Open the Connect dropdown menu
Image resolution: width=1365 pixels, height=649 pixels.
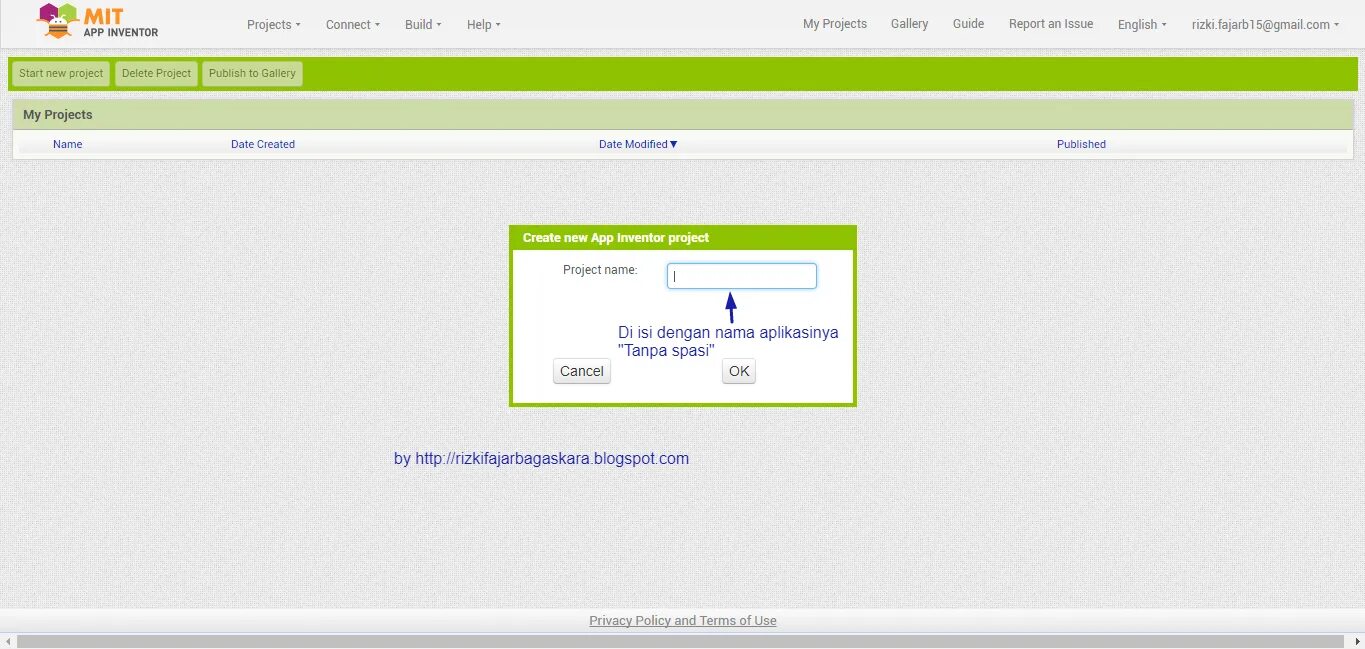[x=352, y=24]
